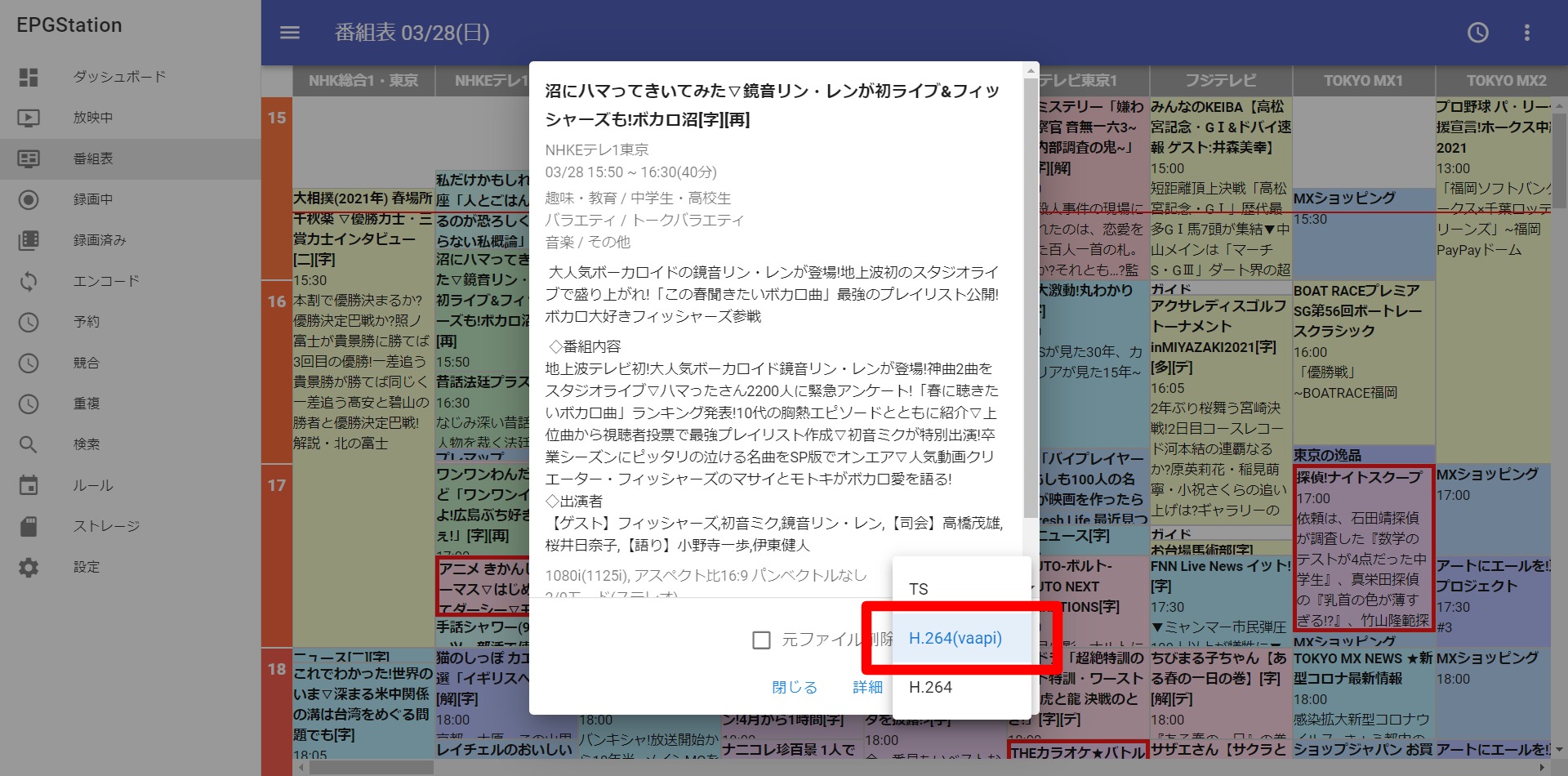Enable original file deletion before encoding

(763, 642)
